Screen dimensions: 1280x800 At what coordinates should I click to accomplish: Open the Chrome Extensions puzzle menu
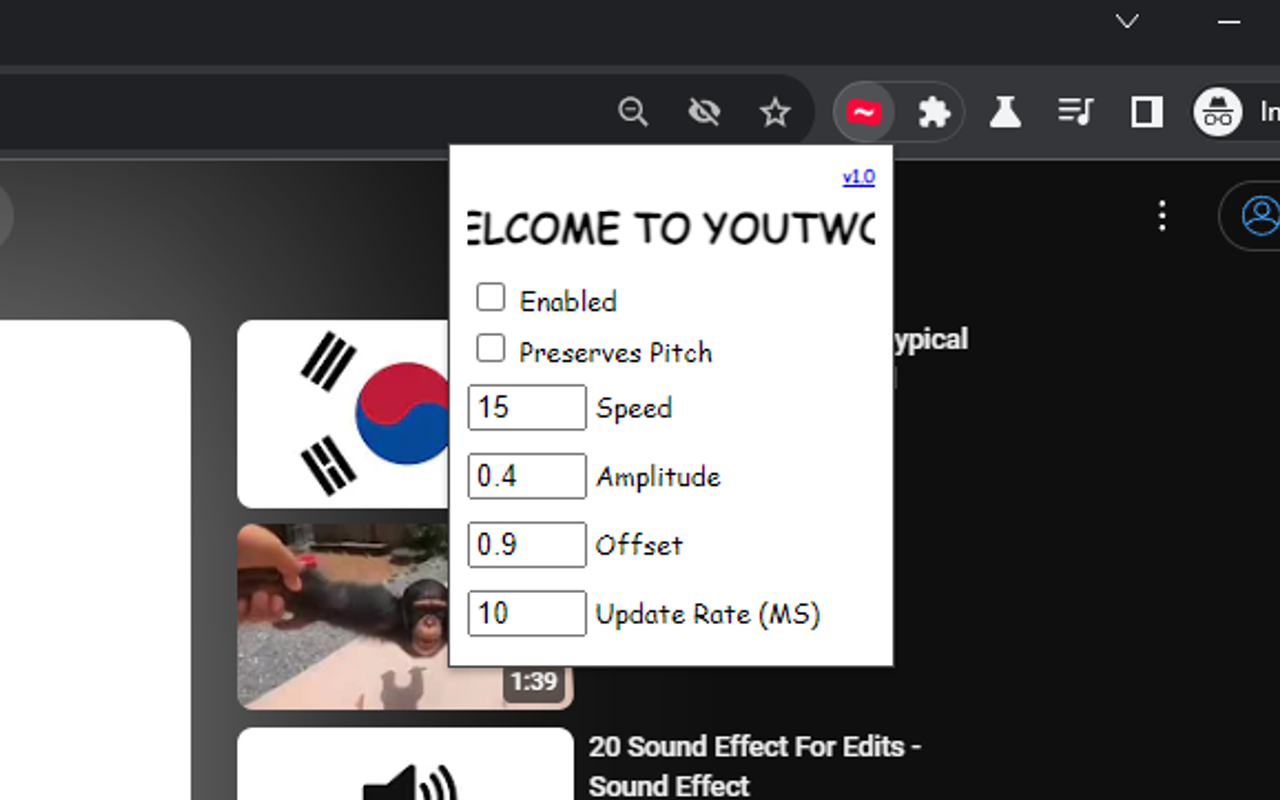934,111
